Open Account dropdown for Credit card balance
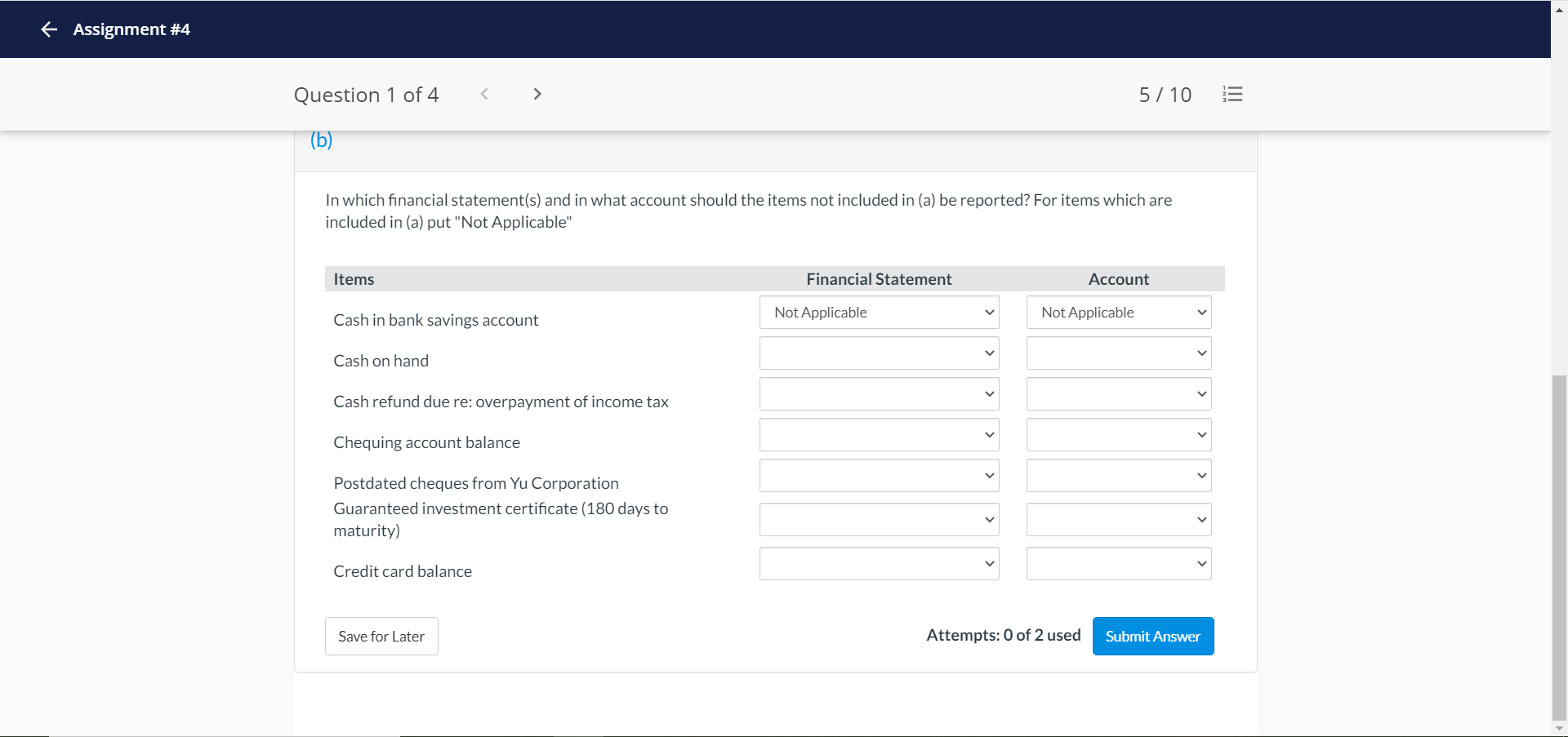The width and height of the screenshot is (1568, 737). (1119, 564)
